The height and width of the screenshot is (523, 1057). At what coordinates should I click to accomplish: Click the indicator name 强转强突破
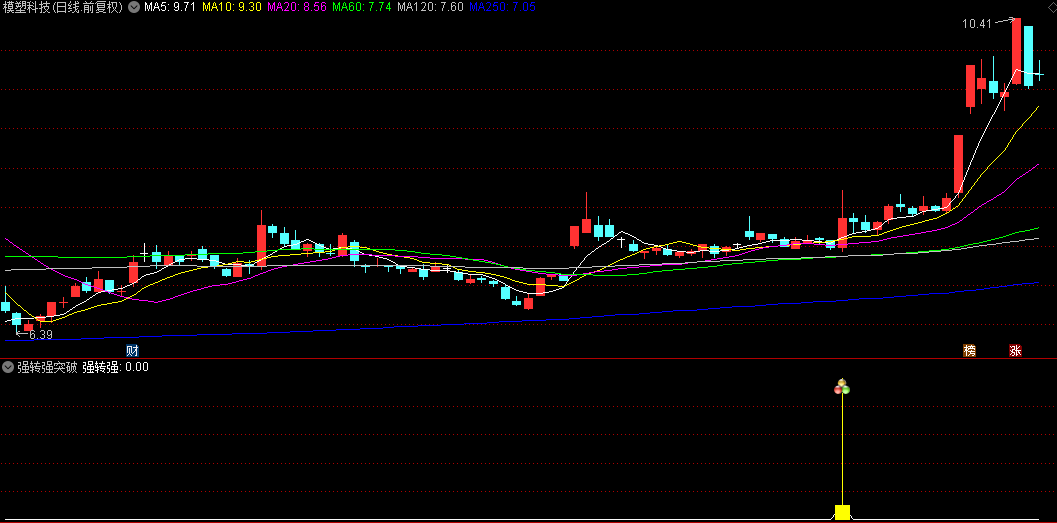coord(47,367)
